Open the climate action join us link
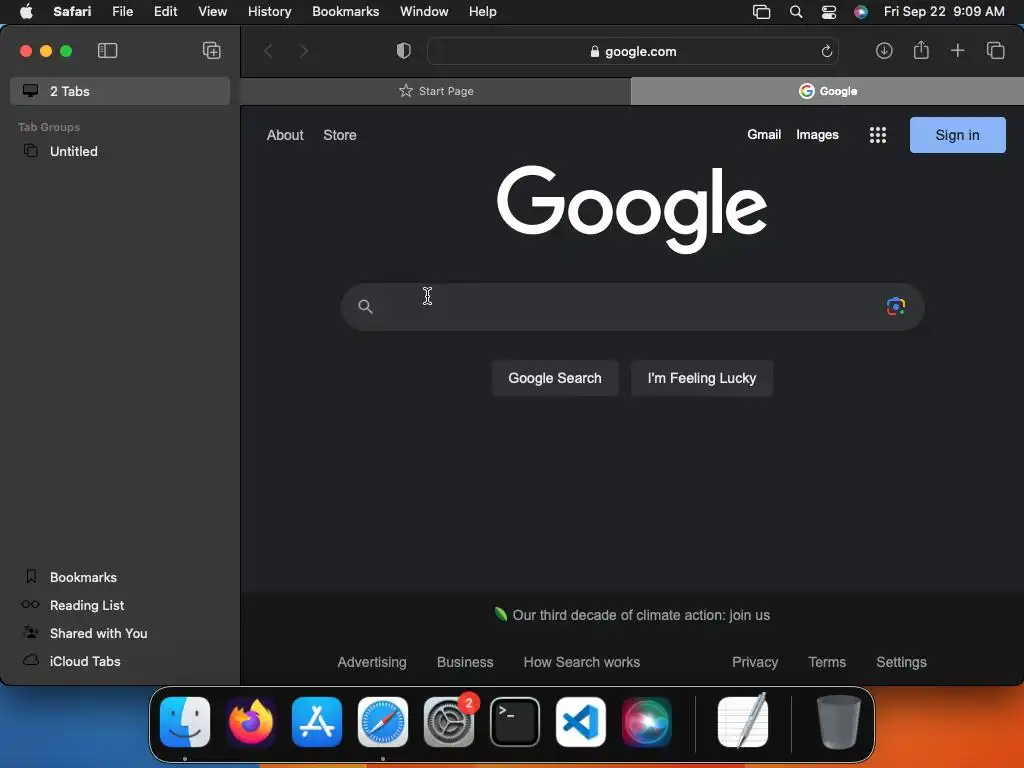 [641, 615]
